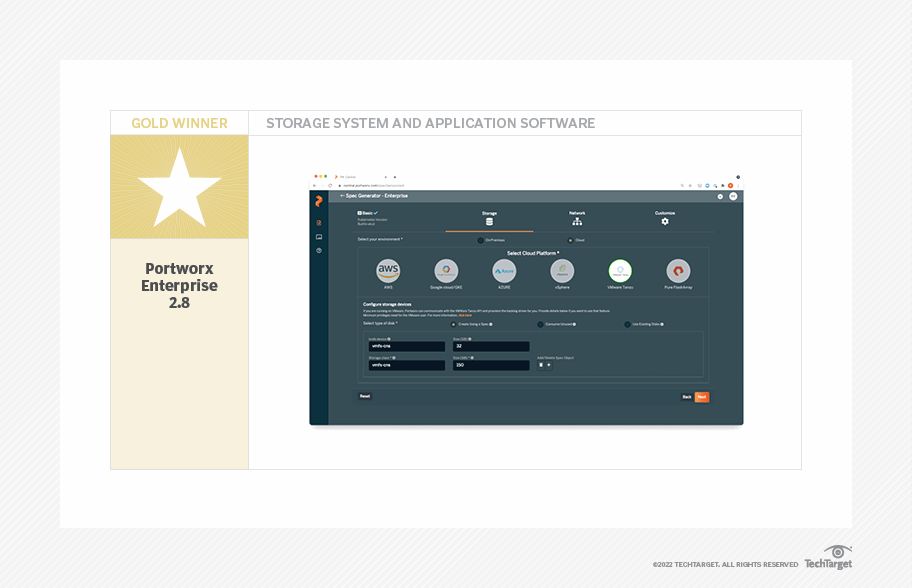Image resolution: width=912 pixels, height=588 pixels.
Task: Select the Pure FlashArray platform icon
Action: (x=678, y=271)
